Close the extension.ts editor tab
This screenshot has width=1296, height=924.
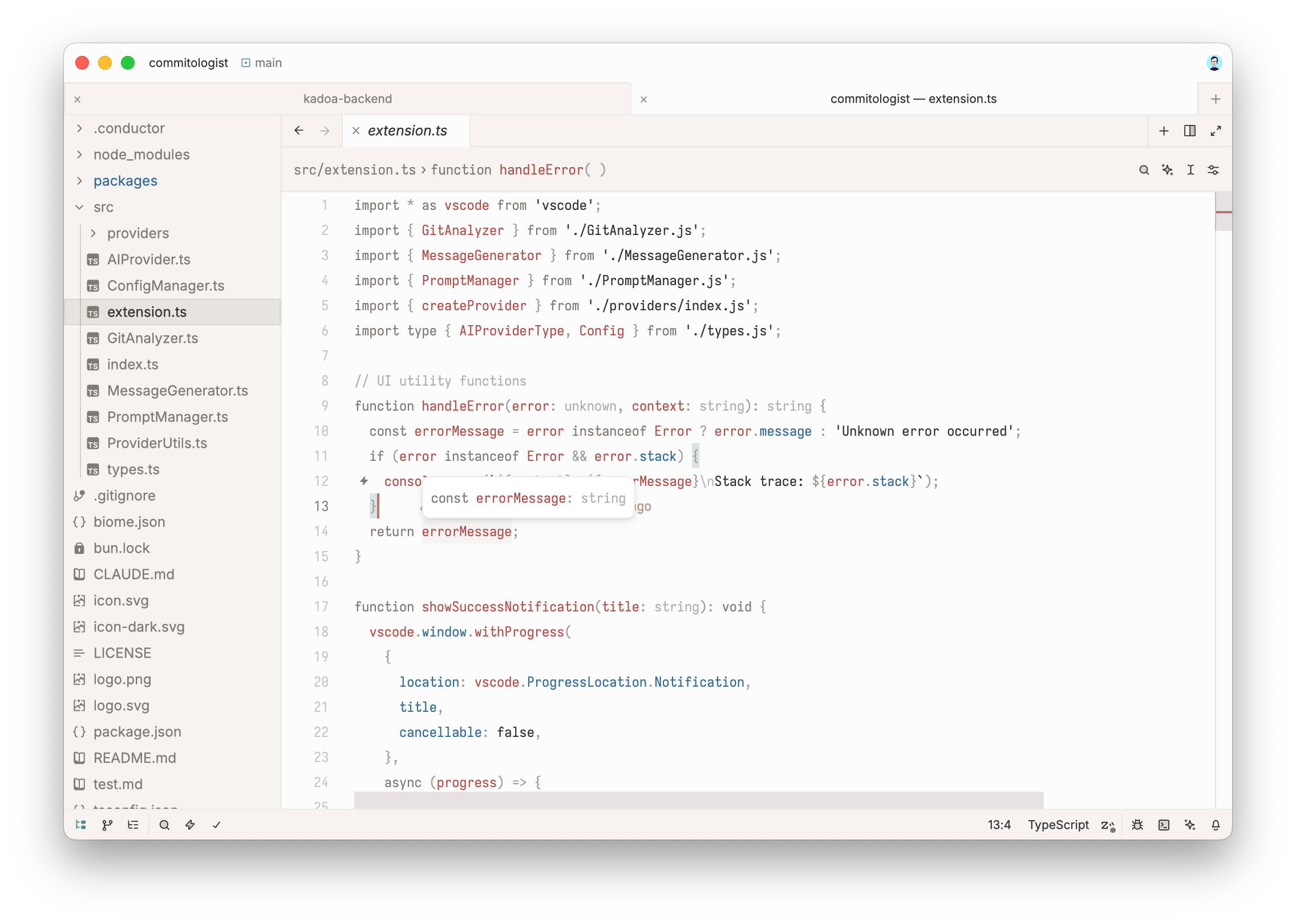(x=355, y=131)
